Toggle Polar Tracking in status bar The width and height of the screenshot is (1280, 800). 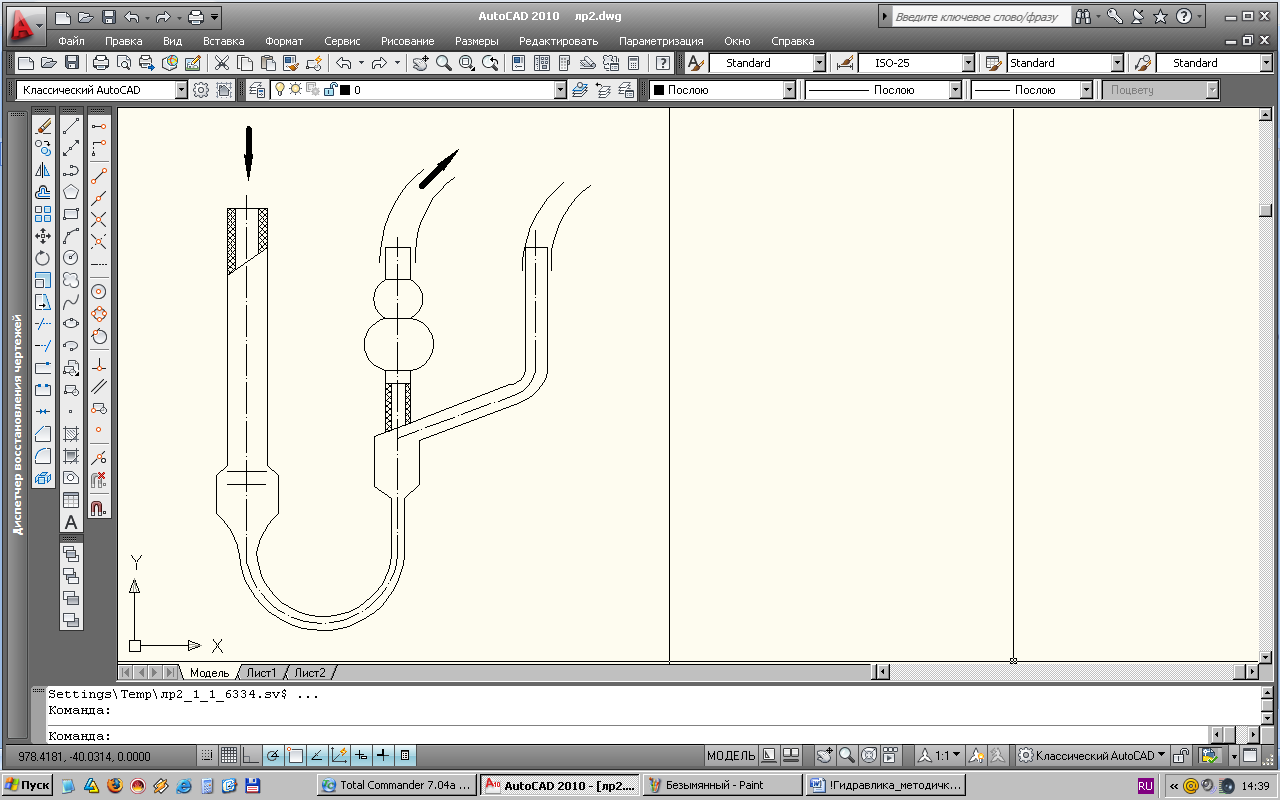tap(272, 755)
